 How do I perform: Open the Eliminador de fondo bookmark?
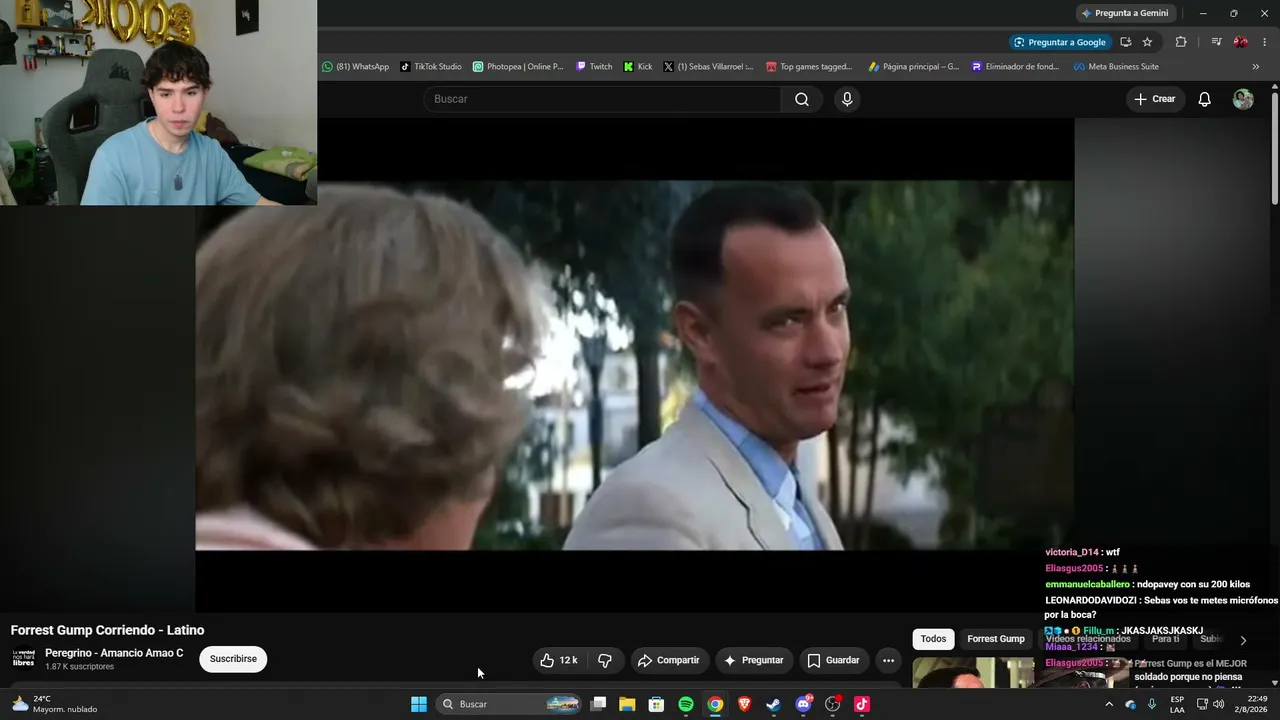point(1015,67)
